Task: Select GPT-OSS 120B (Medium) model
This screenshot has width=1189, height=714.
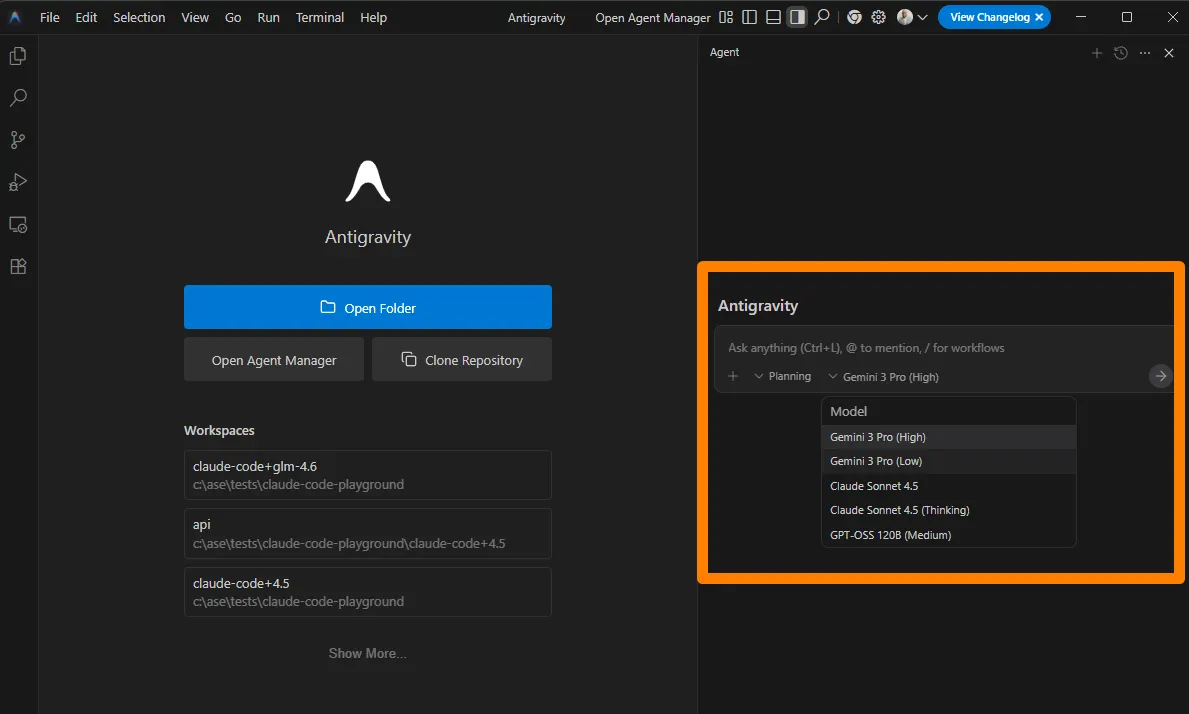Action: (949, 535)
